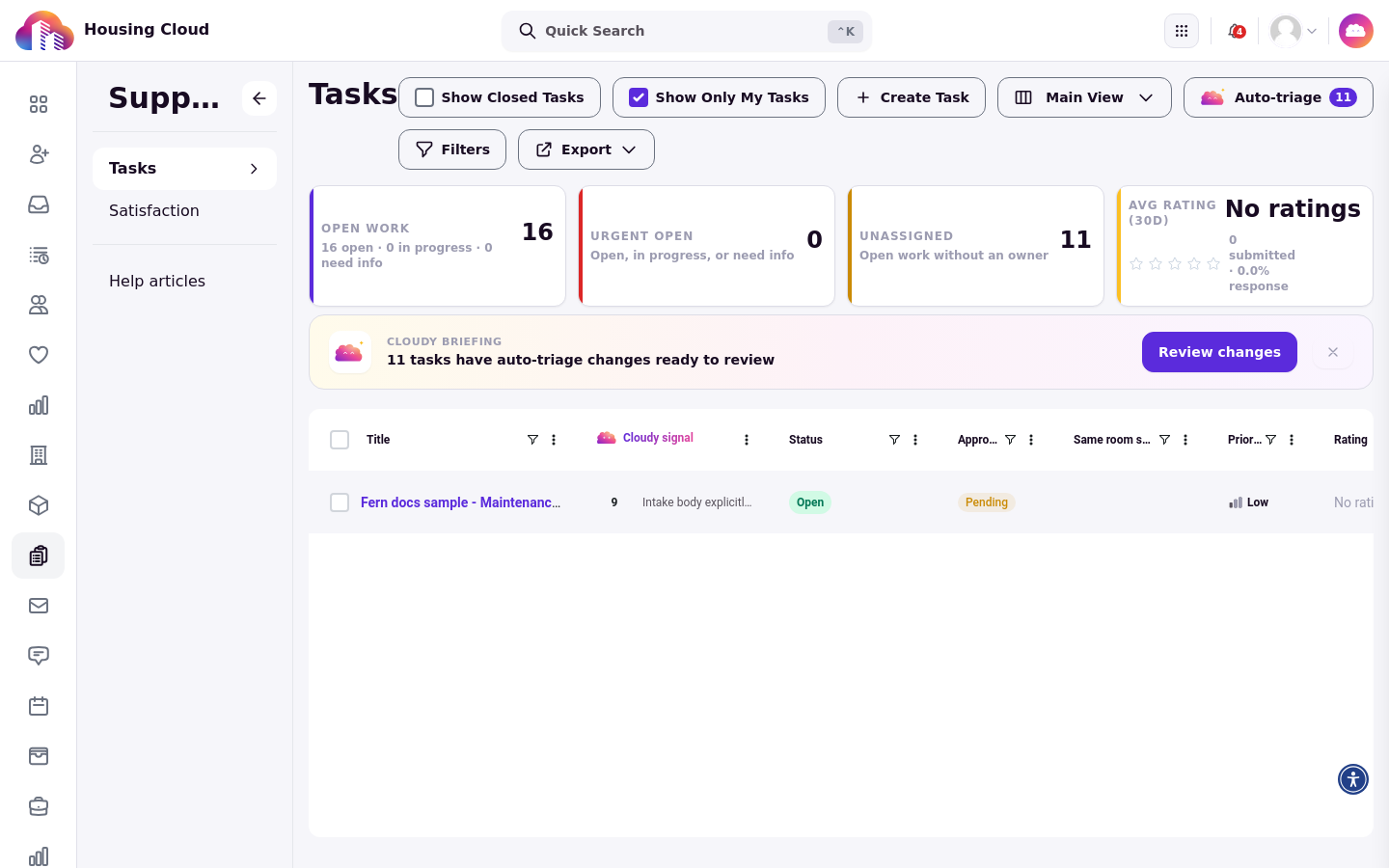This screenshot has height=868, width=1389.
Task: Enable the Show Closed Tasks checkbox
Action: tap(424, 97)
